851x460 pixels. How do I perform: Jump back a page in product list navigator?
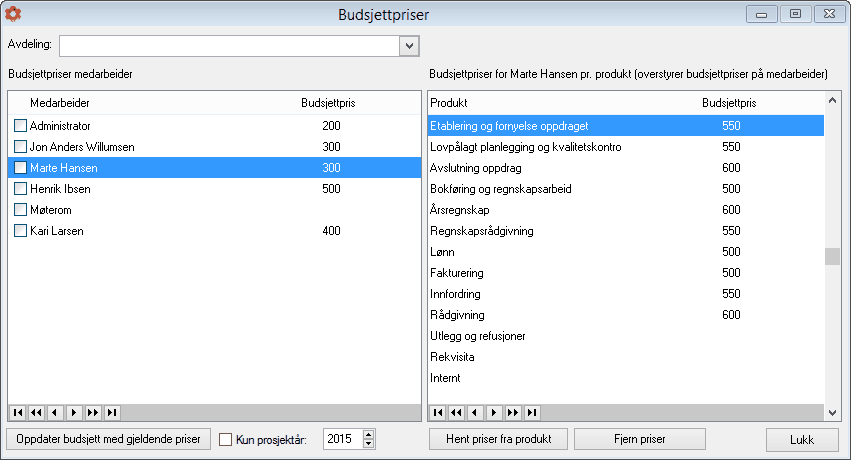tap(456, 412)
